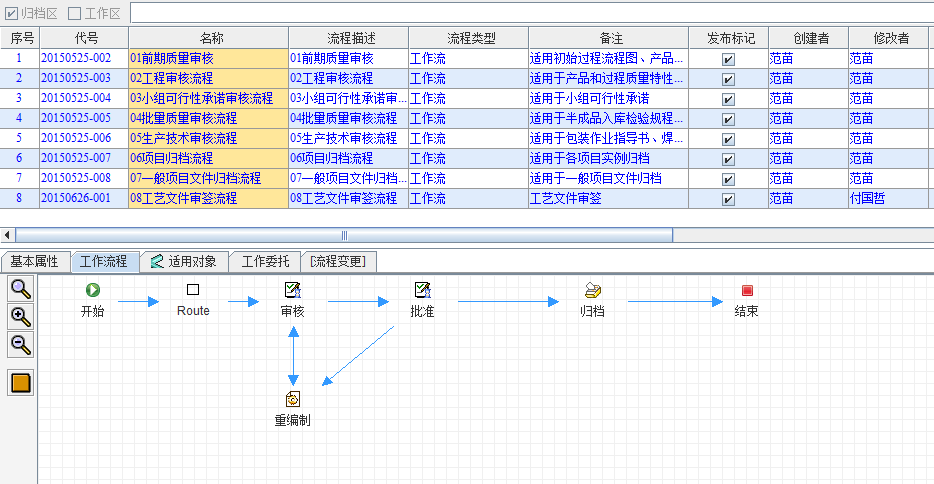Open the 工作委托 tab
Screen dimensions: 934x484
[x=265, y=261]
